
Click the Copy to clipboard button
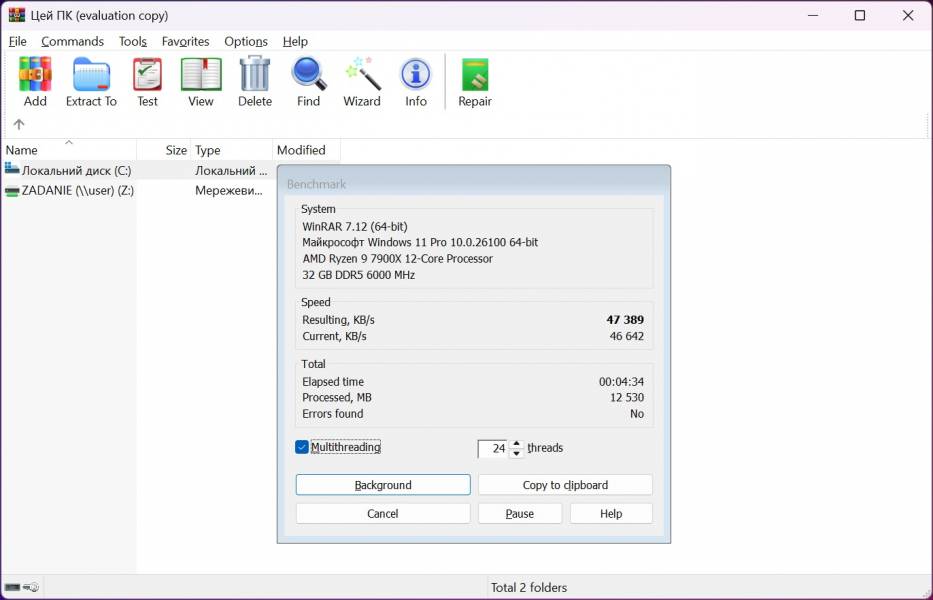(565, 485)
